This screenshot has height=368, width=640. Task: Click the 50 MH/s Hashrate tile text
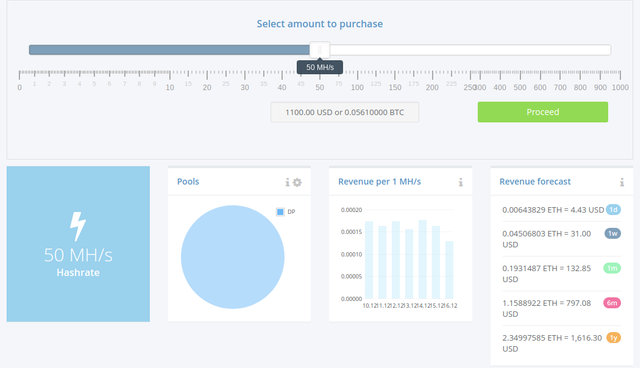(x=78, y=262)
